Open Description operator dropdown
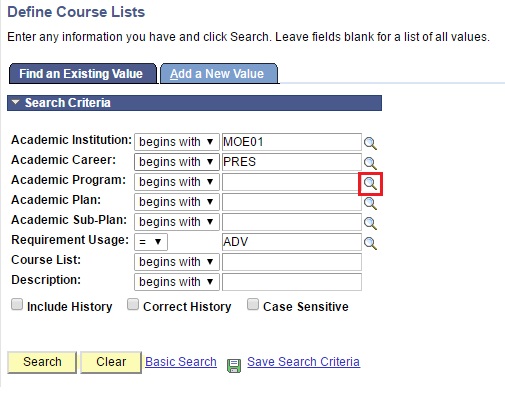Image resolution: width=505 pixels, height=396 pixels. coord(177,282)
